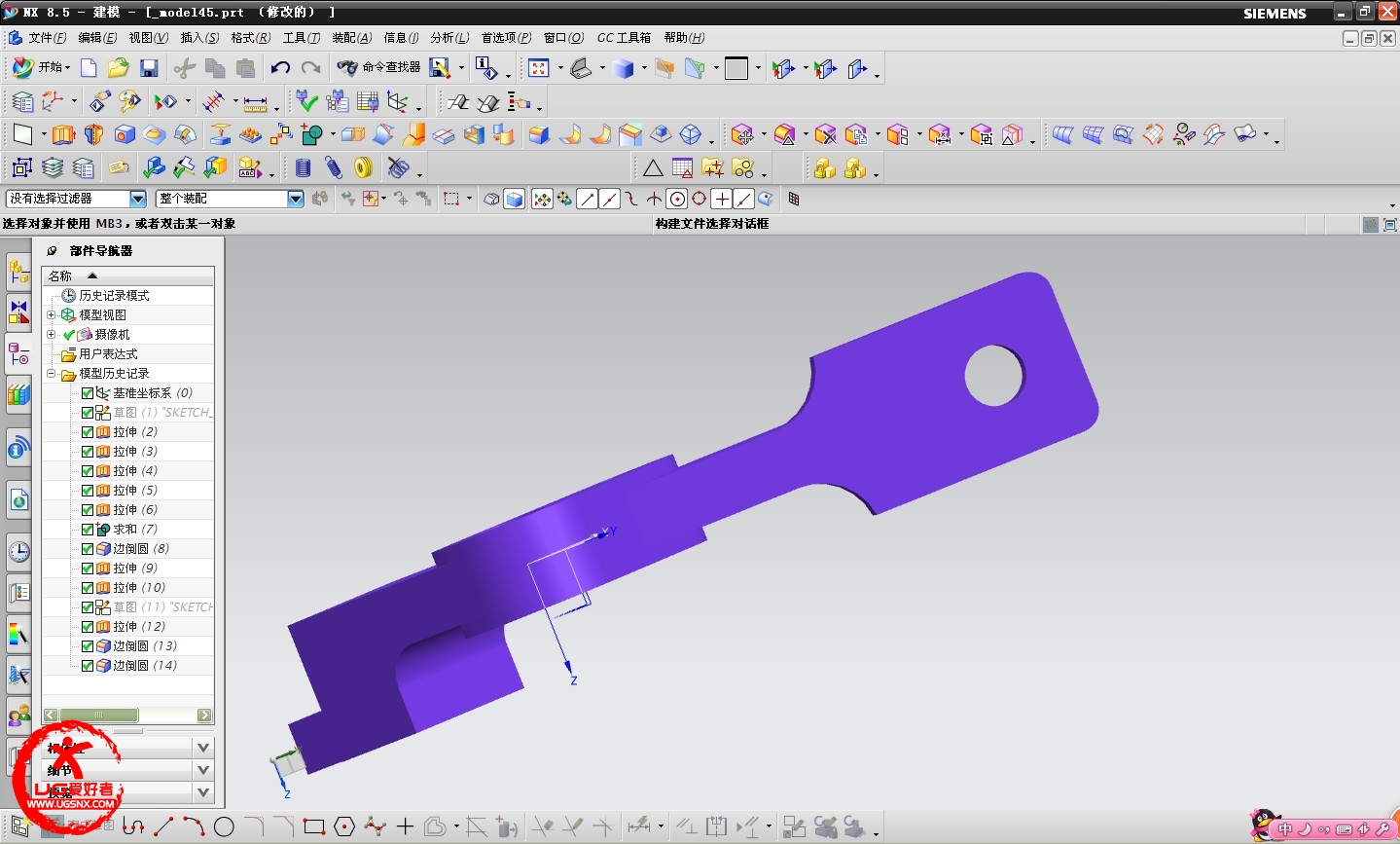
Task: Expand the 细节 panel chevron
Action: tap(203, 770)
